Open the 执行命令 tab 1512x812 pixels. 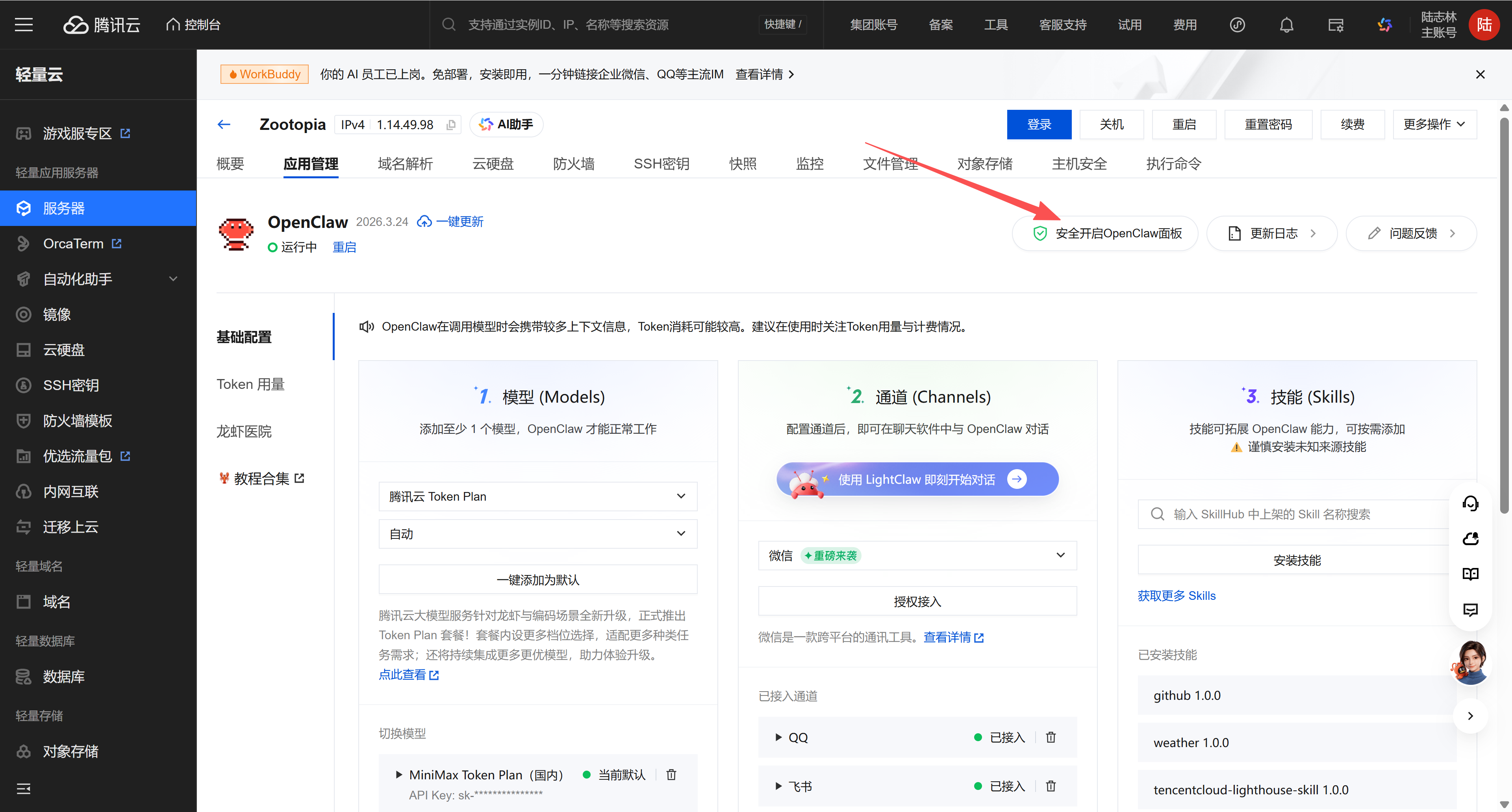(x=1173, y=164)
